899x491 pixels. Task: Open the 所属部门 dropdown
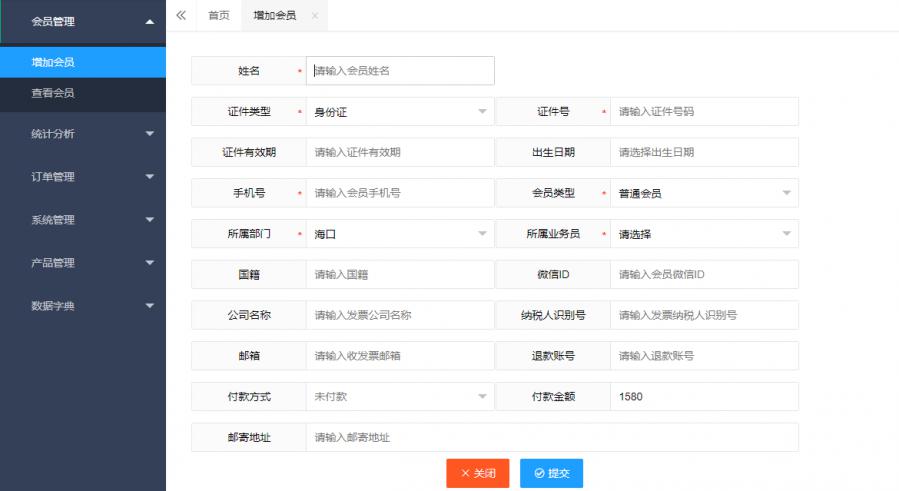pos(400,234)
